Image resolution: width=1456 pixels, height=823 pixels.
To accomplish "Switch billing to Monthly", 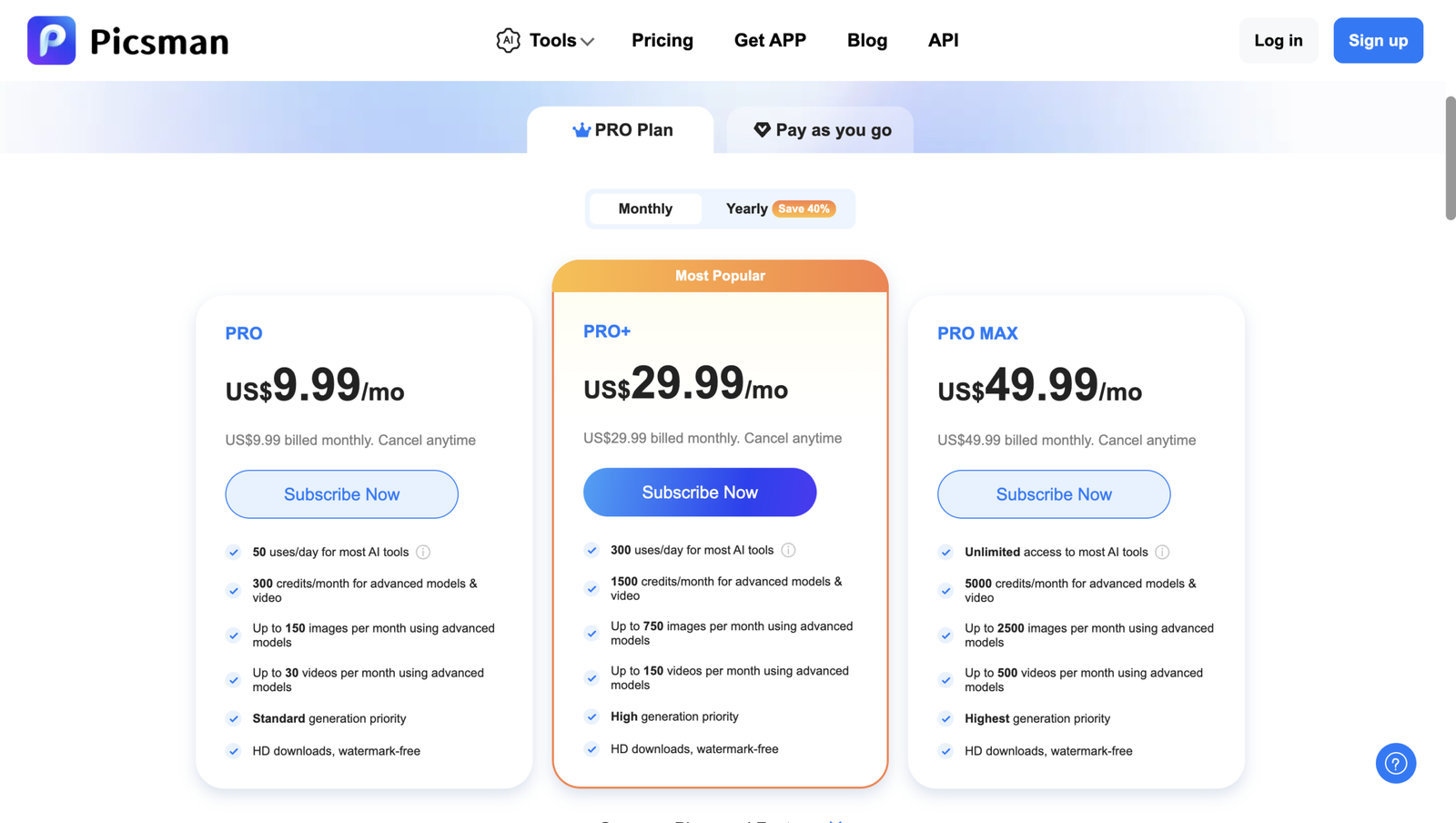I will tap(645, 208).
